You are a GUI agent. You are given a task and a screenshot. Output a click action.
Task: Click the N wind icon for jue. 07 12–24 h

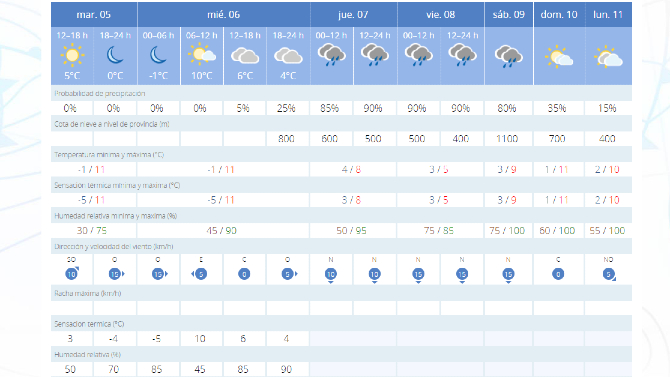point(374,275)
